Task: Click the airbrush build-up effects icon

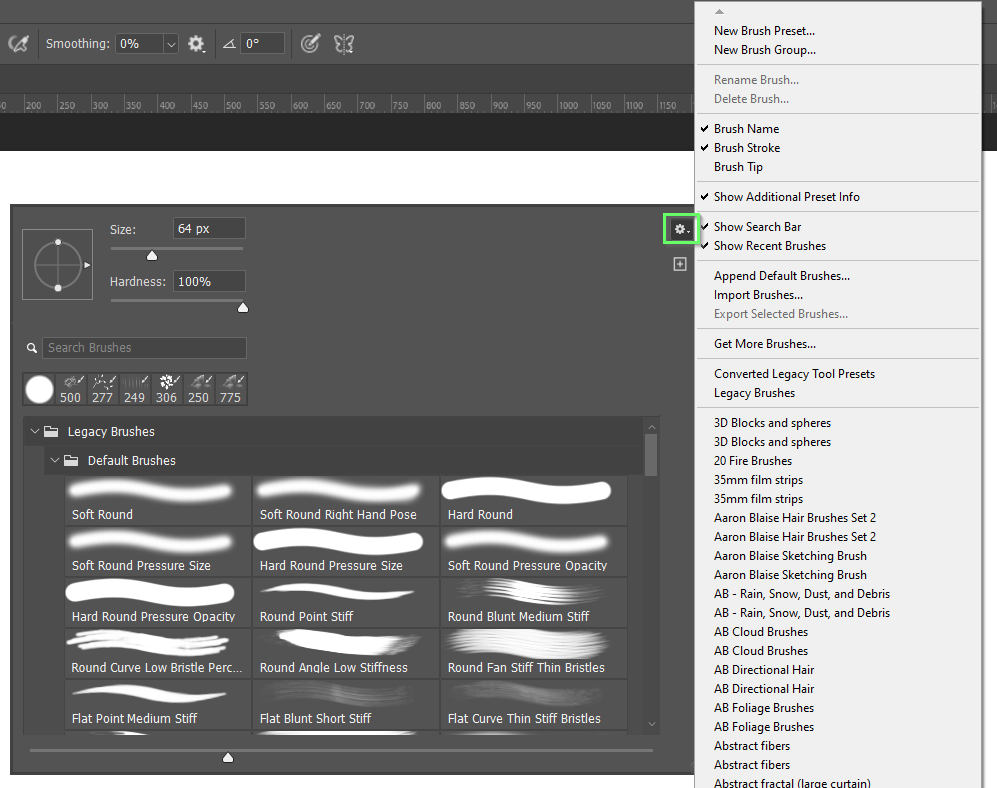Action: coord(17,44)
